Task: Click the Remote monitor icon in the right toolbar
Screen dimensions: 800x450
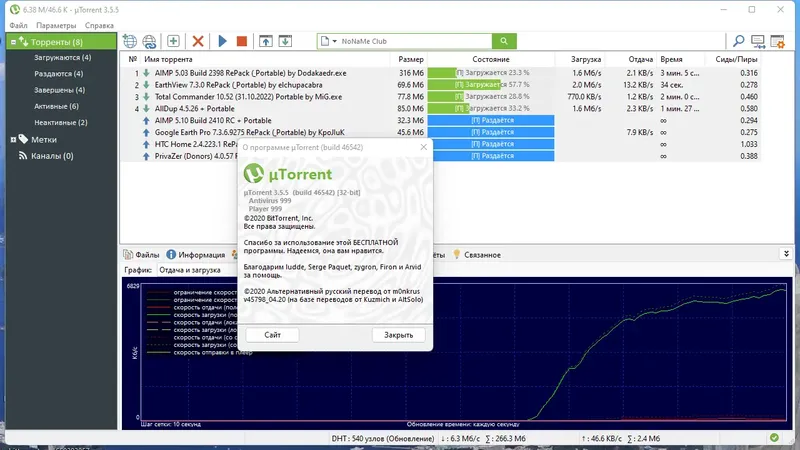Action: (x=758, y=41)
